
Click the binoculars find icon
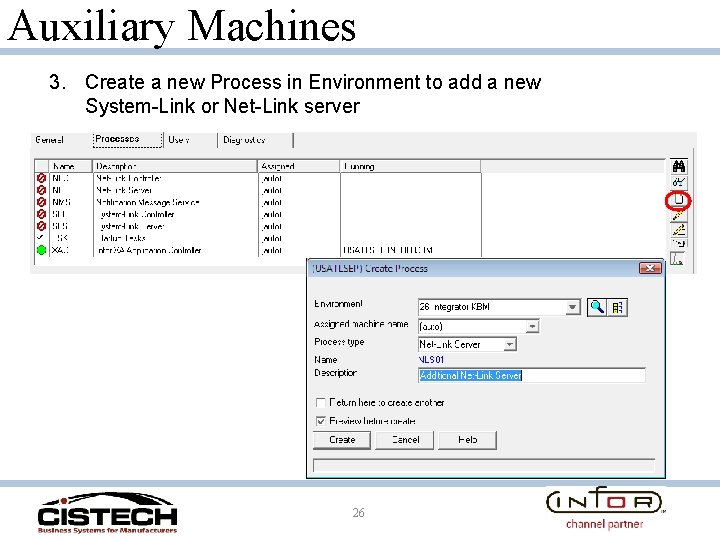coord(679,166)
